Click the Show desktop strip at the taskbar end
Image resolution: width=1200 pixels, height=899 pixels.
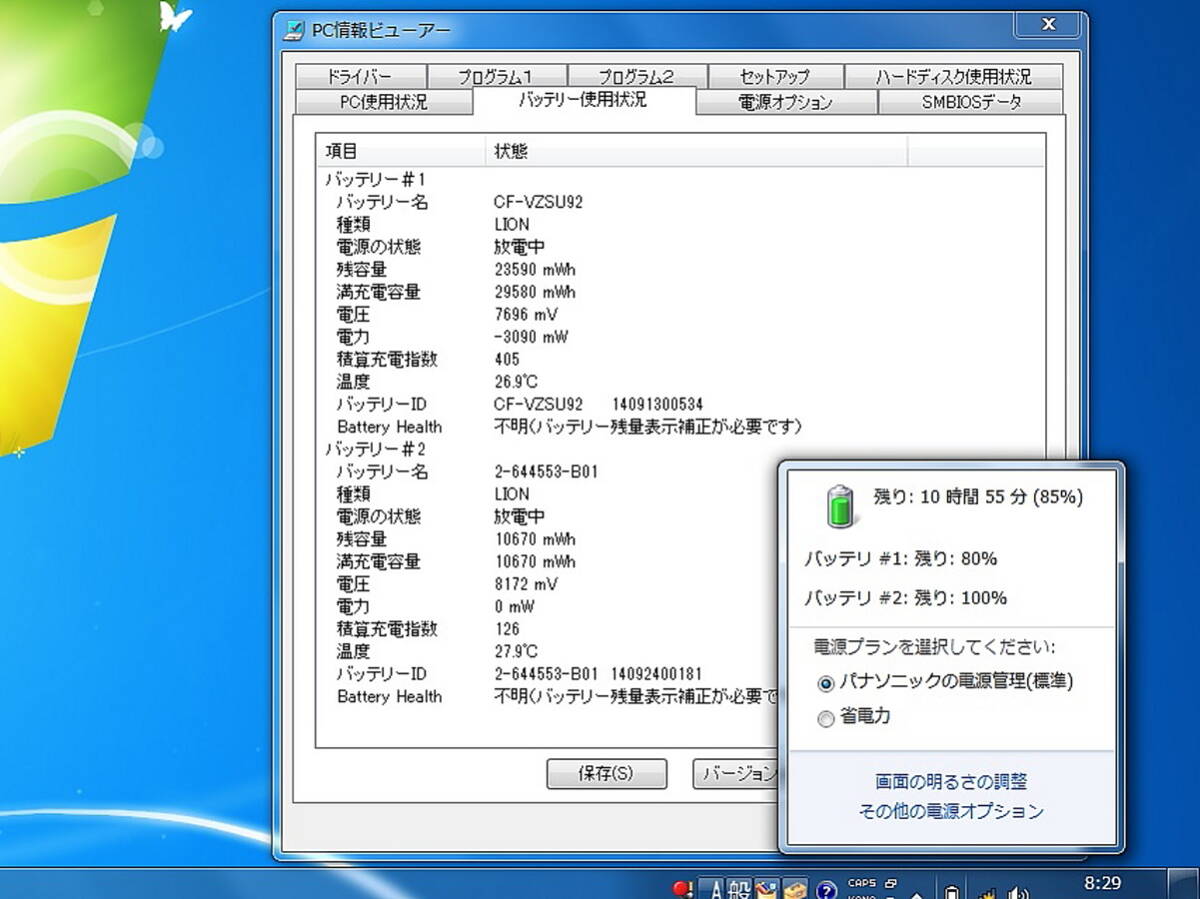pos(1181,884)
